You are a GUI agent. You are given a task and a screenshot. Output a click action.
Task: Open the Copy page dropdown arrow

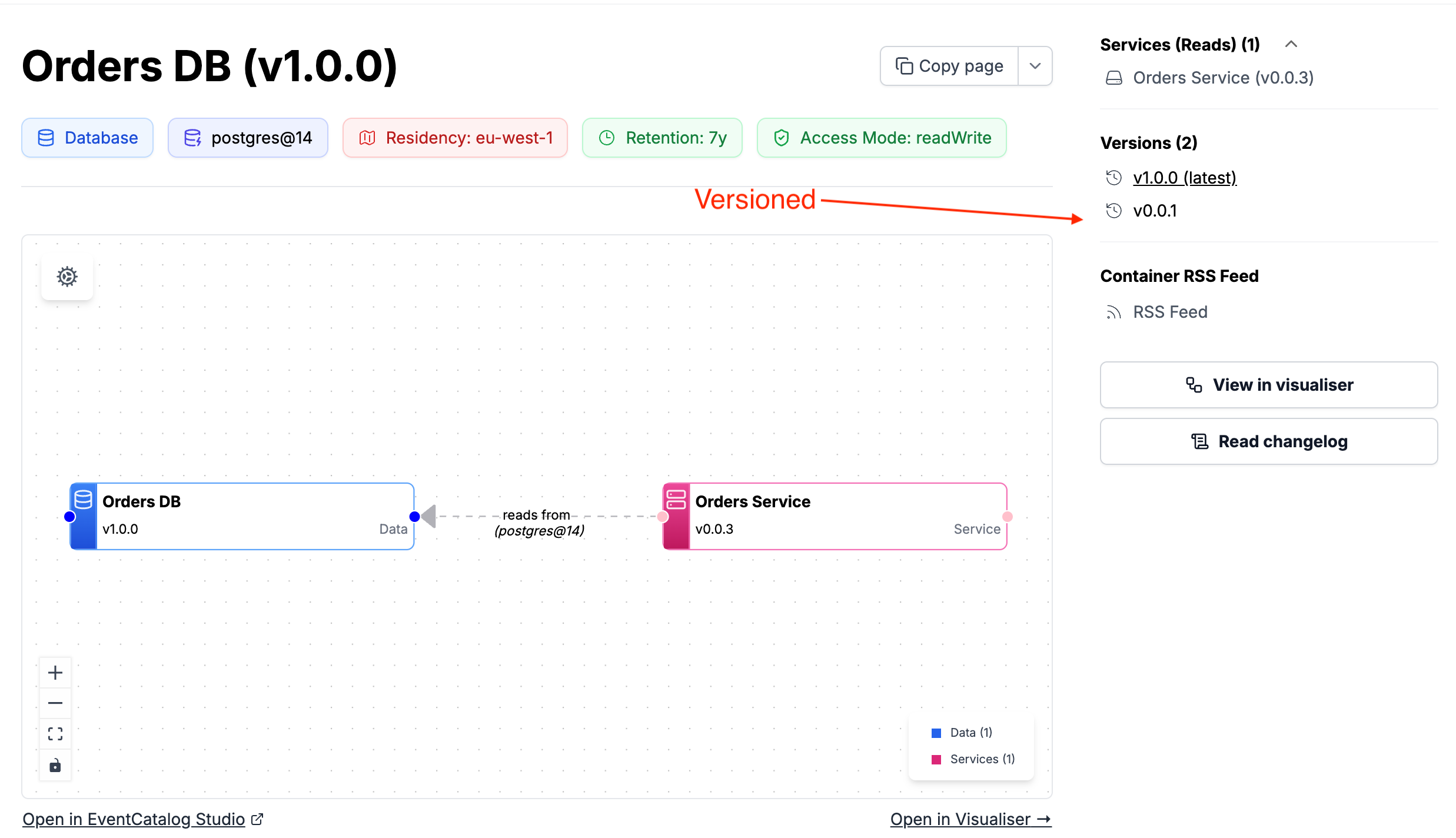pos(1035,66)
